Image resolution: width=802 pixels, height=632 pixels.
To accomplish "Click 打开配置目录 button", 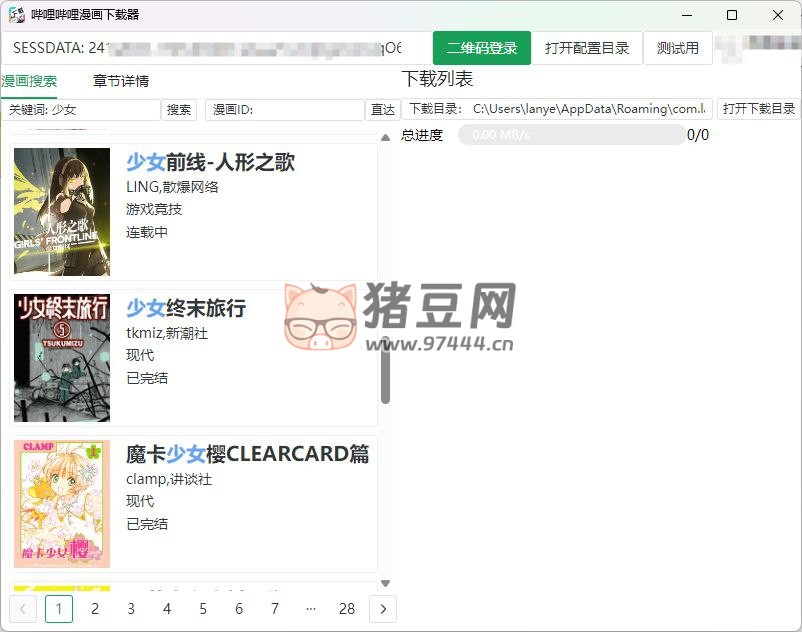I will pos(587,48).
